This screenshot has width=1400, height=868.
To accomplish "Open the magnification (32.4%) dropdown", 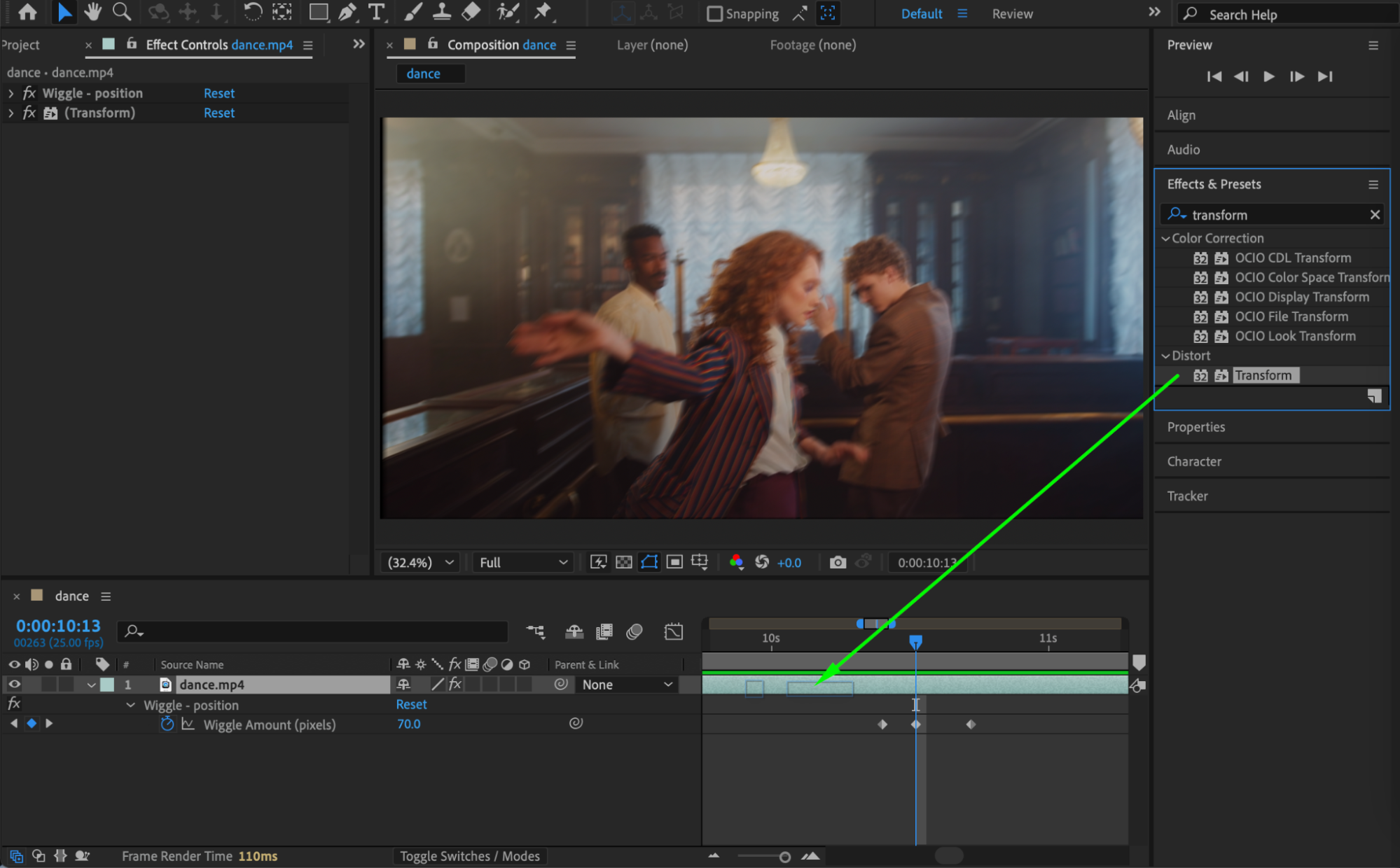I will pyautogui.click(x=420, y=562).
